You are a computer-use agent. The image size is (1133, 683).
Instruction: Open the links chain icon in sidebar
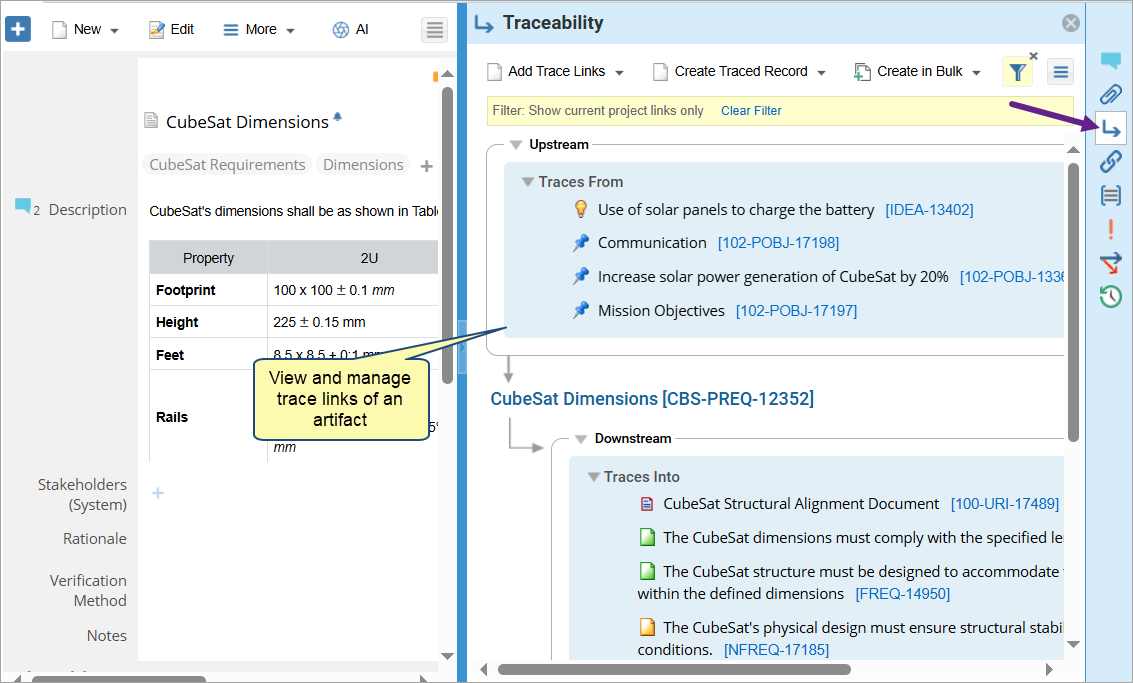coord(1110,161)
